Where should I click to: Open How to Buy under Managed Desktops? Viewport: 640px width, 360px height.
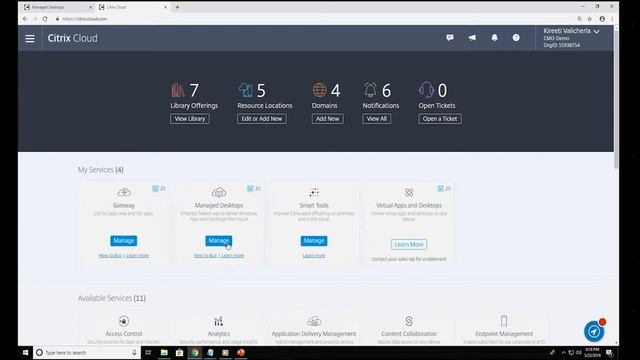(x=205, y=256)
